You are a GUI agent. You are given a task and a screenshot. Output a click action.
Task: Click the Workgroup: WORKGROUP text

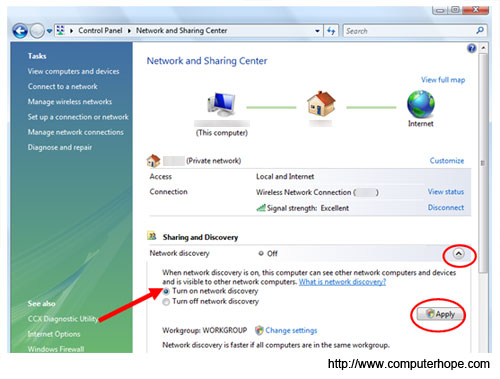point(205,330)
